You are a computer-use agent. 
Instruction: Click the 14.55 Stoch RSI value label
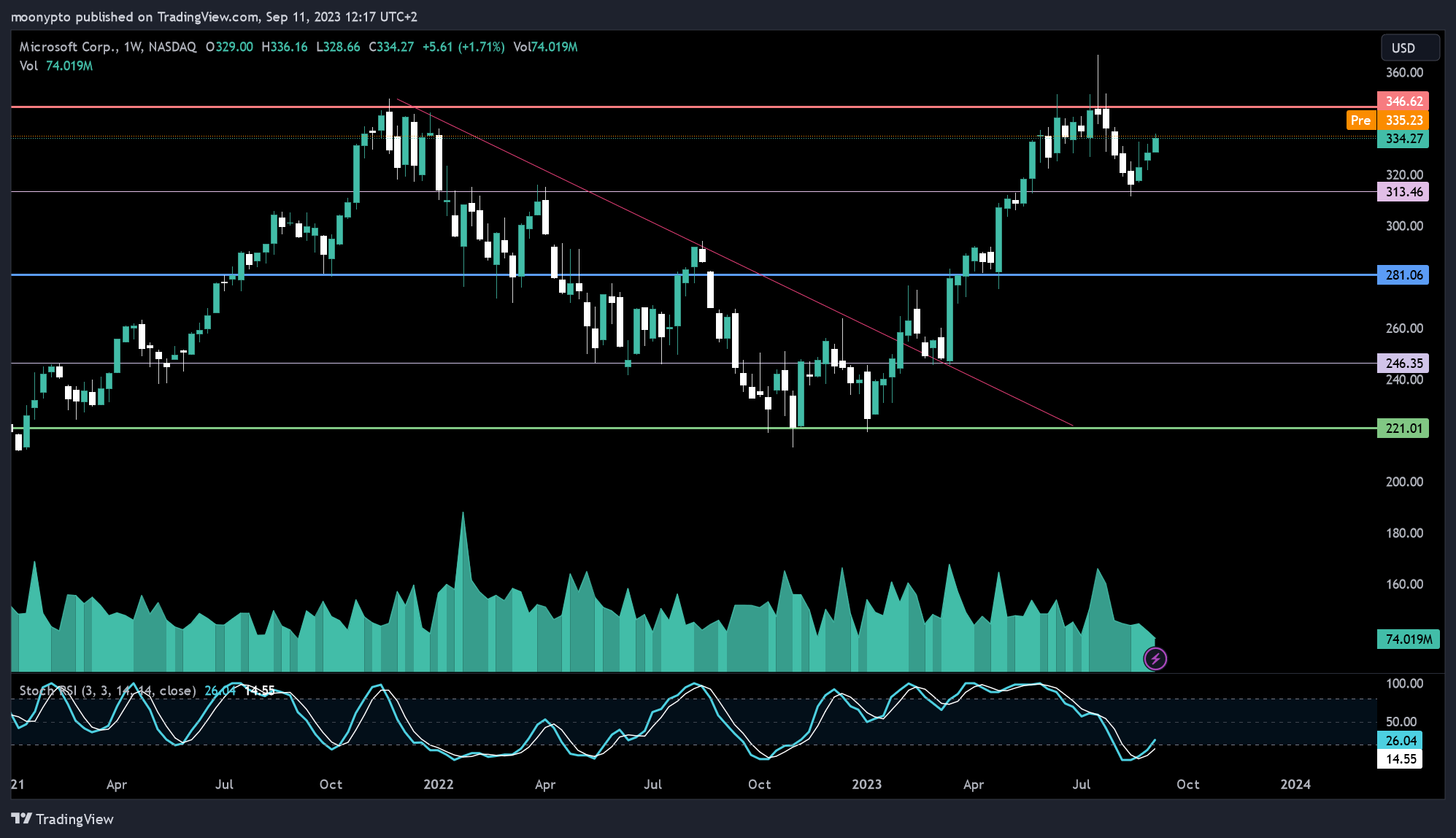[x=1400, y=759]
